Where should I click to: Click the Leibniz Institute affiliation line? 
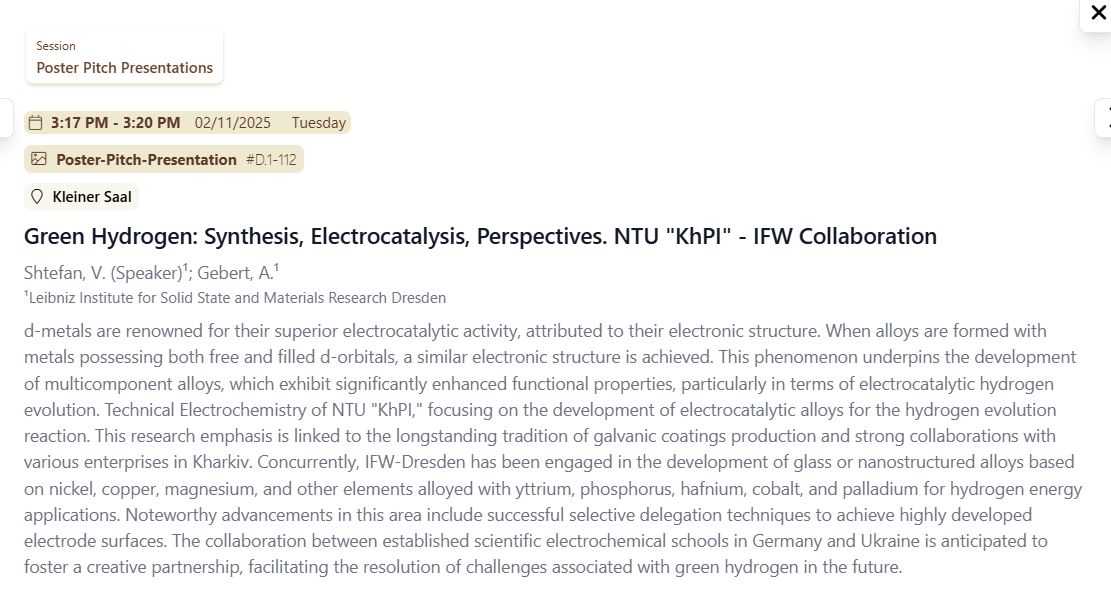point(238,298)
